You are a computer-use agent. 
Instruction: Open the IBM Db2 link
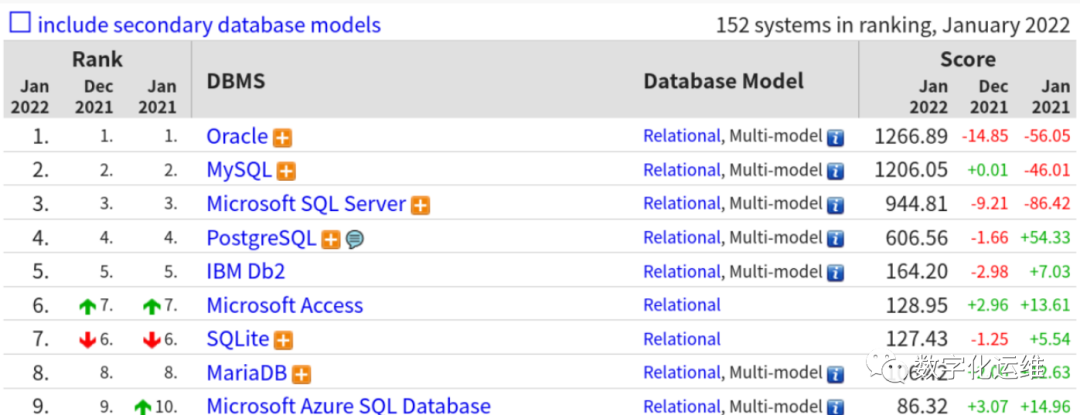(246, 272)
